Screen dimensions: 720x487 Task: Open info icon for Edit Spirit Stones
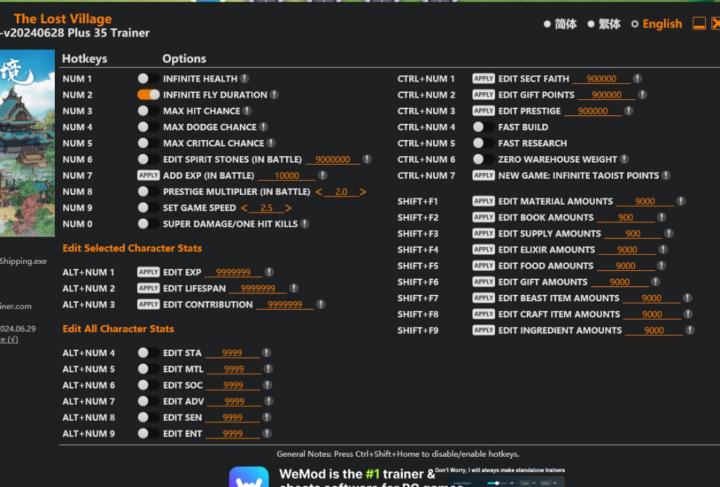[366, 159]
